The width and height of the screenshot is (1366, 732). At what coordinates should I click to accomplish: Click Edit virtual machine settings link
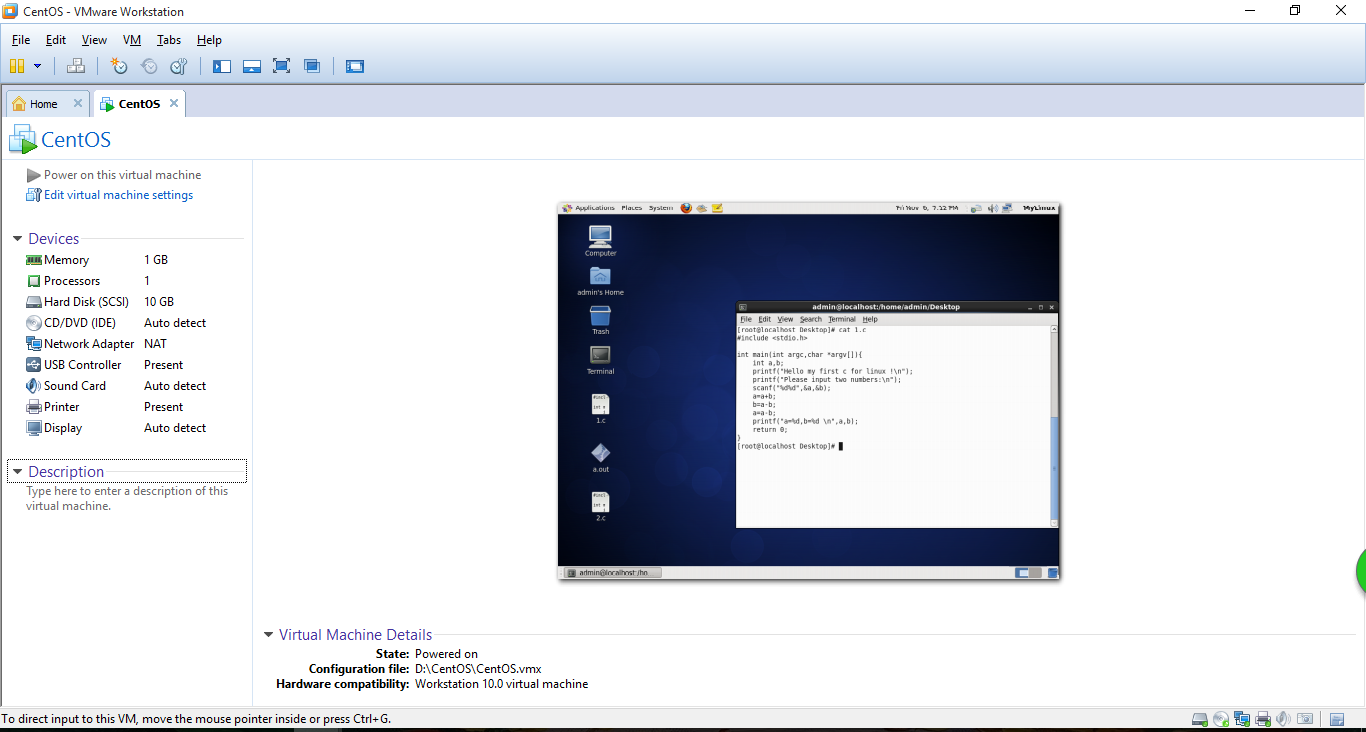110,195
